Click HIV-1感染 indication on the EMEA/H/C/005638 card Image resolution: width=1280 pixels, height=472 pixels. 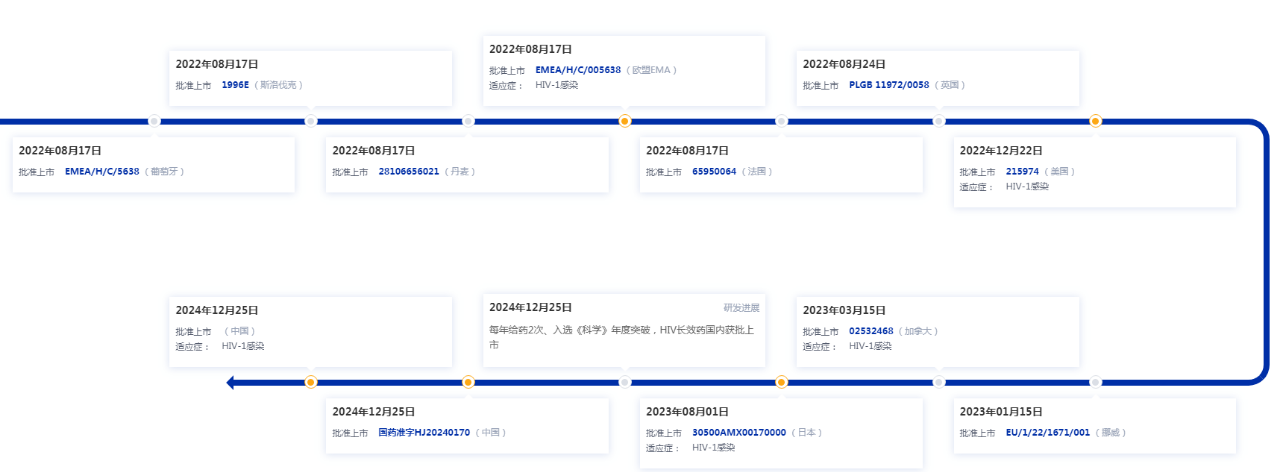click(556, 85)
